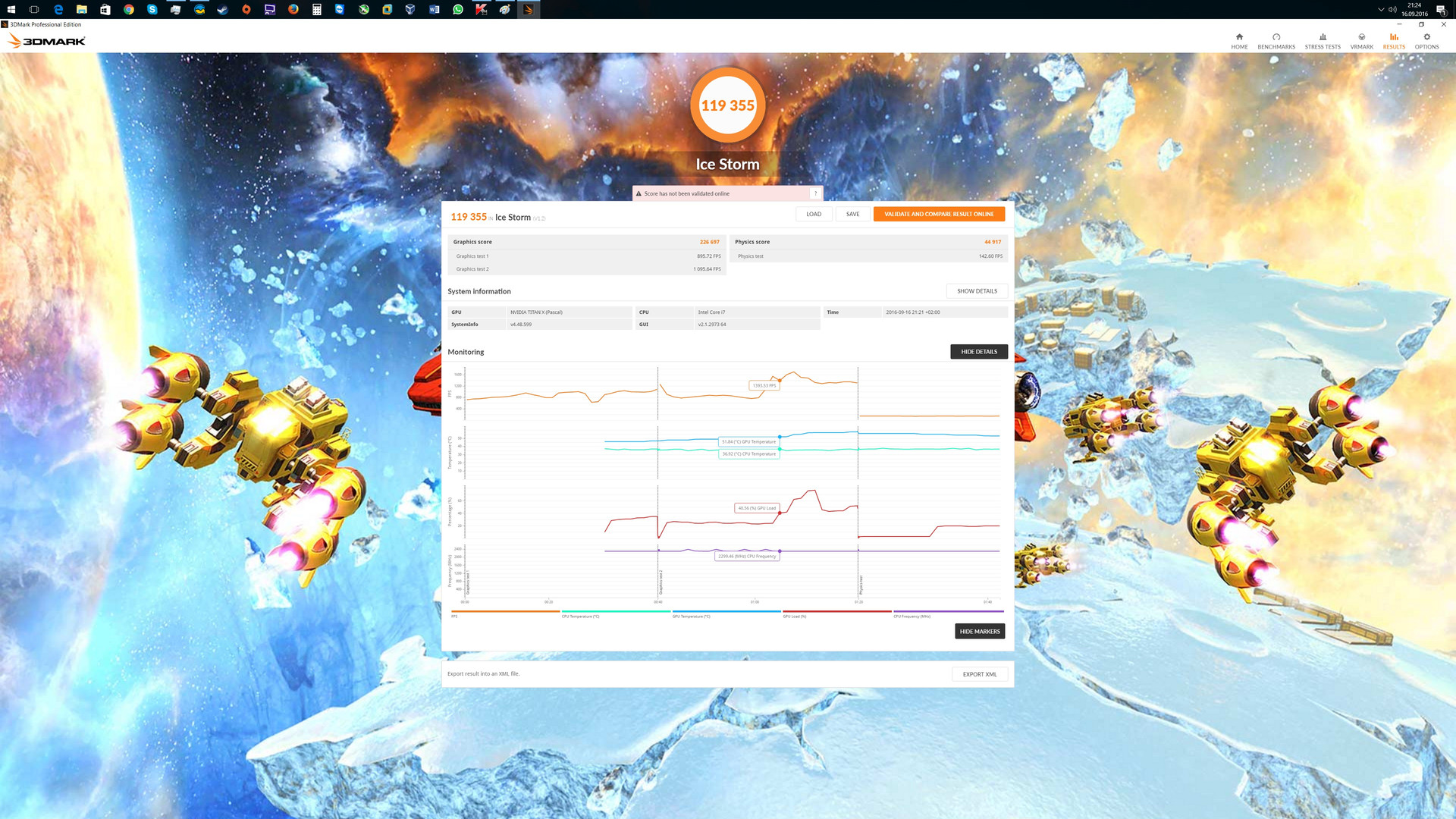Open the clock and date flyout
1456x819 pixels.
[x=1414, y=9]
